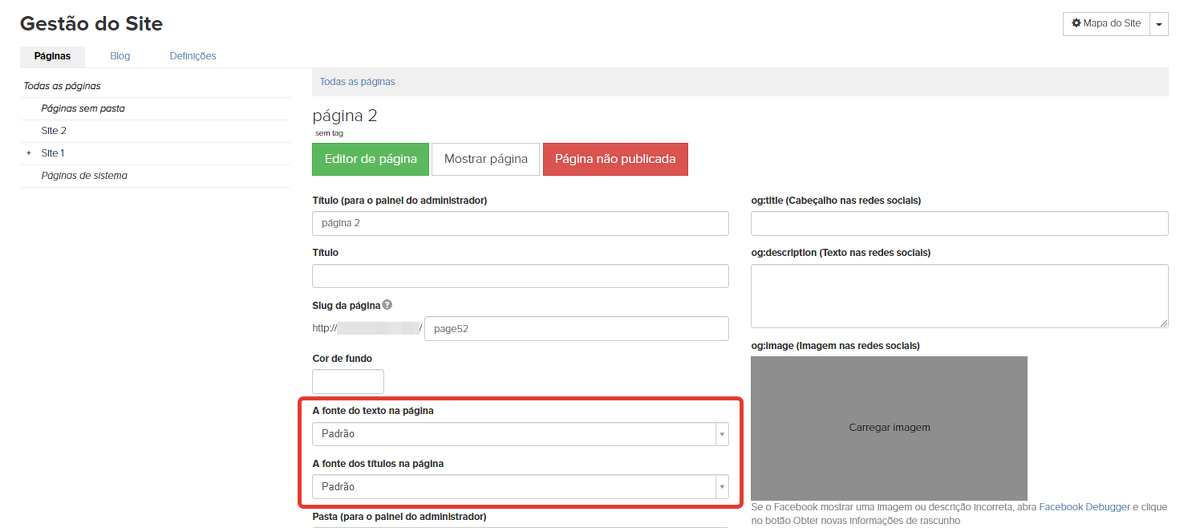This screenshot has width=1200, height=528.
Task: Select the Páginas tab
Action: (x=52, y=56)
